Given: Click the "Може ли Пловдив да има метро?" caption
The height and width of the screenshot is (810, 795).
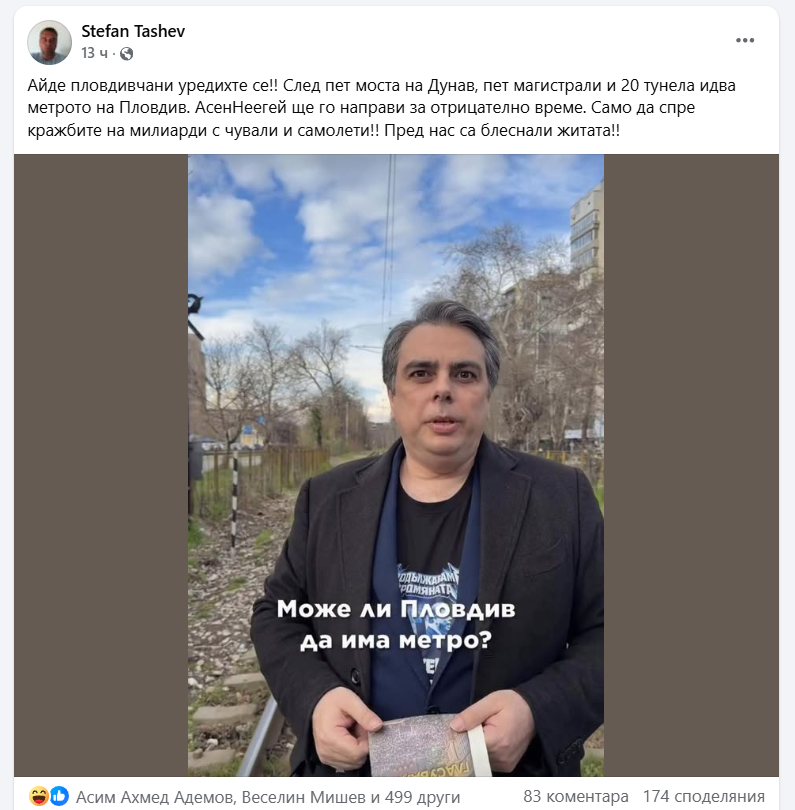Looking at the screenshot, I should 396,625.
